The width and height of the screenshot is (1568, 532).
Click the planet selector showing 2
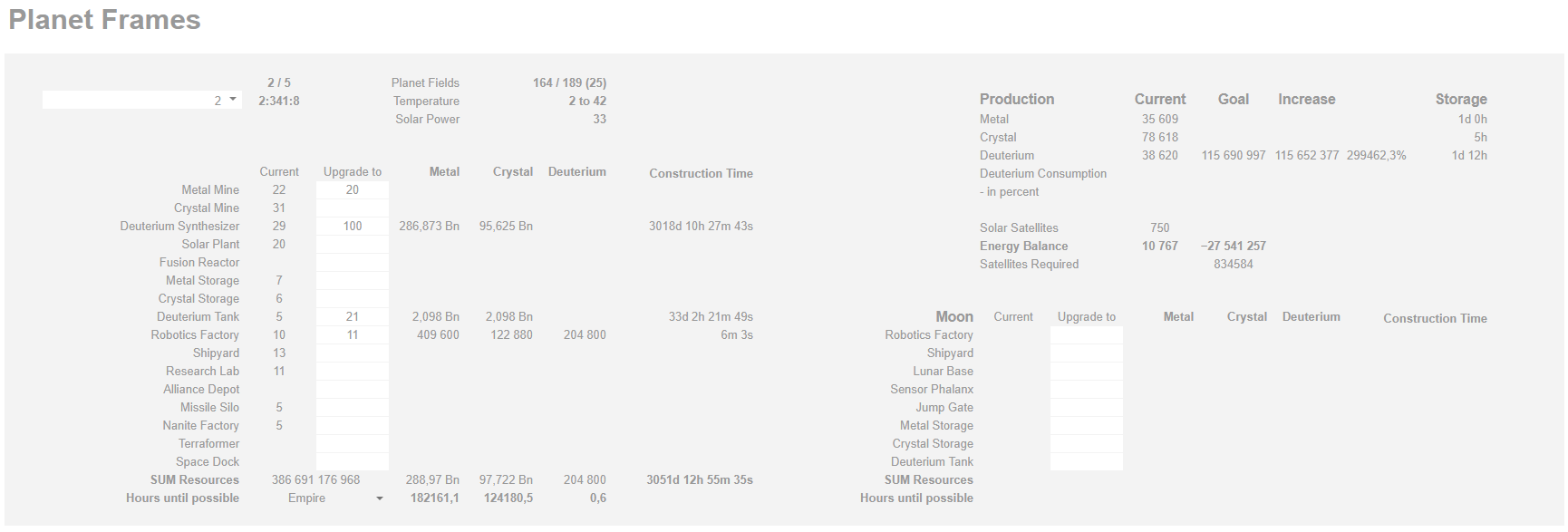tap(142, 100)
